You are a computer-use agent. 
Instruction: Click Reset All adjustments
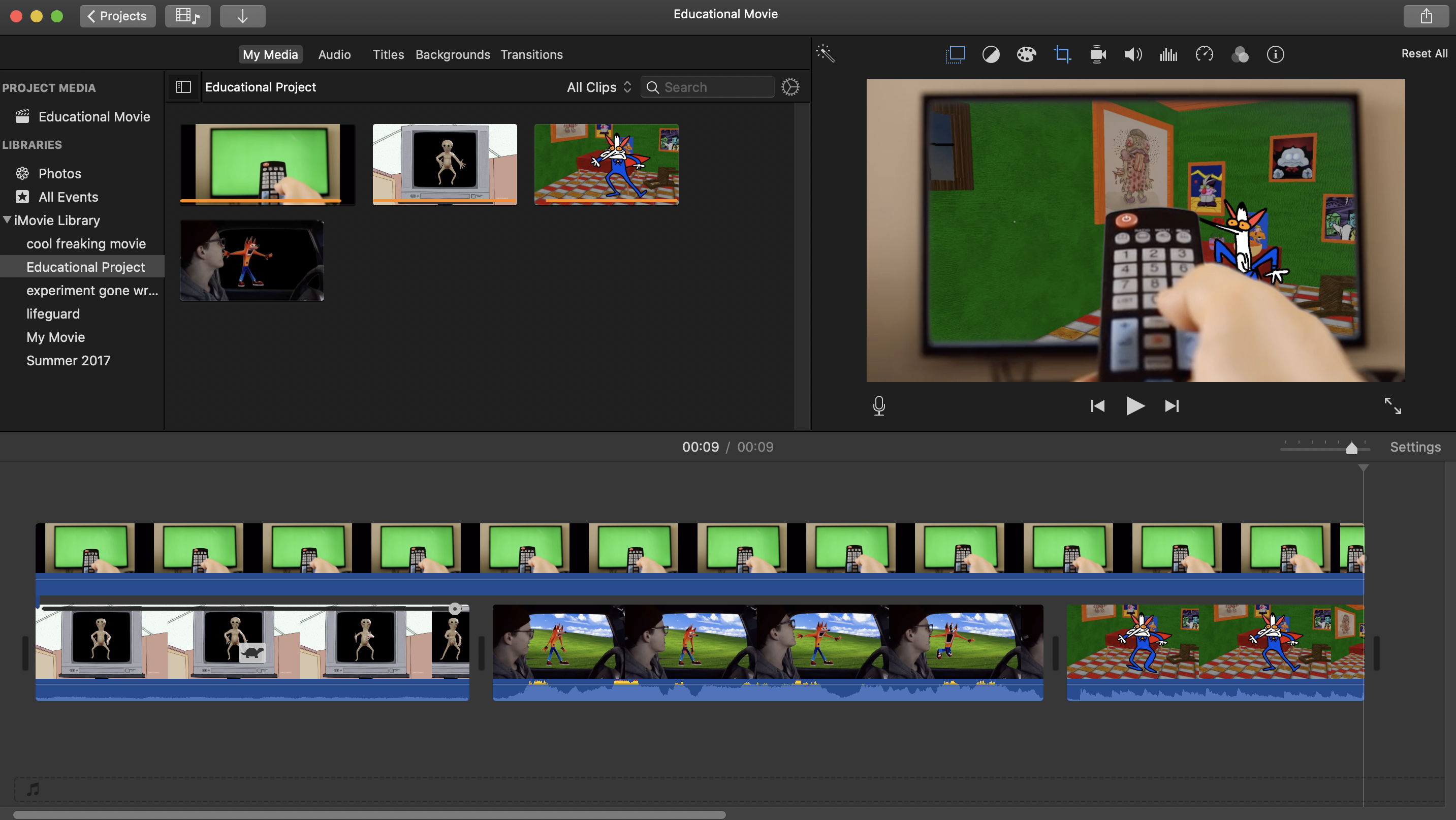click(x=1424, y=54)
